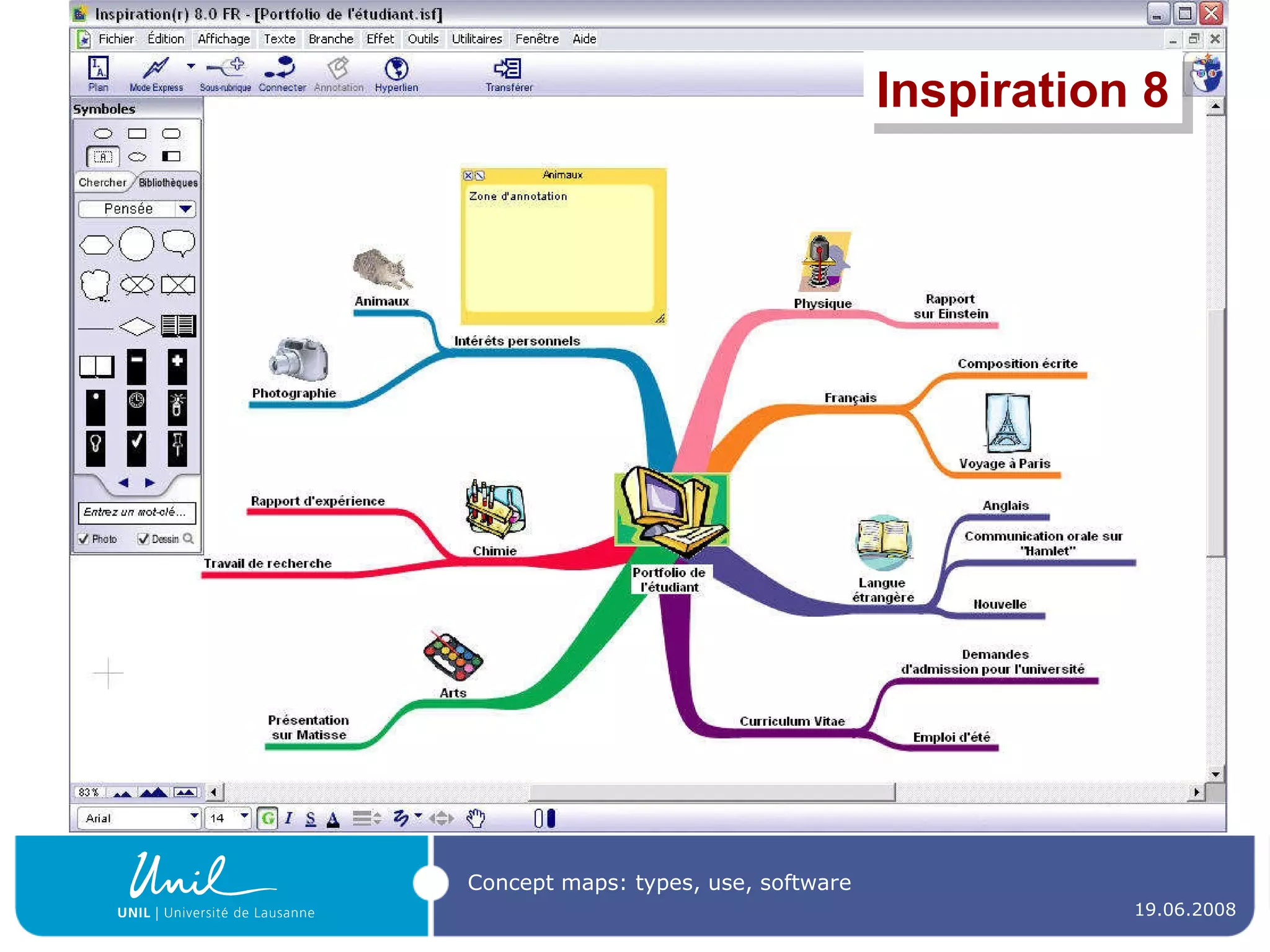Image resolution: width=1270 pixels, height=952 pixels.
Task: Open the Utilitaires menu
Action: click(x=477, y=38)
